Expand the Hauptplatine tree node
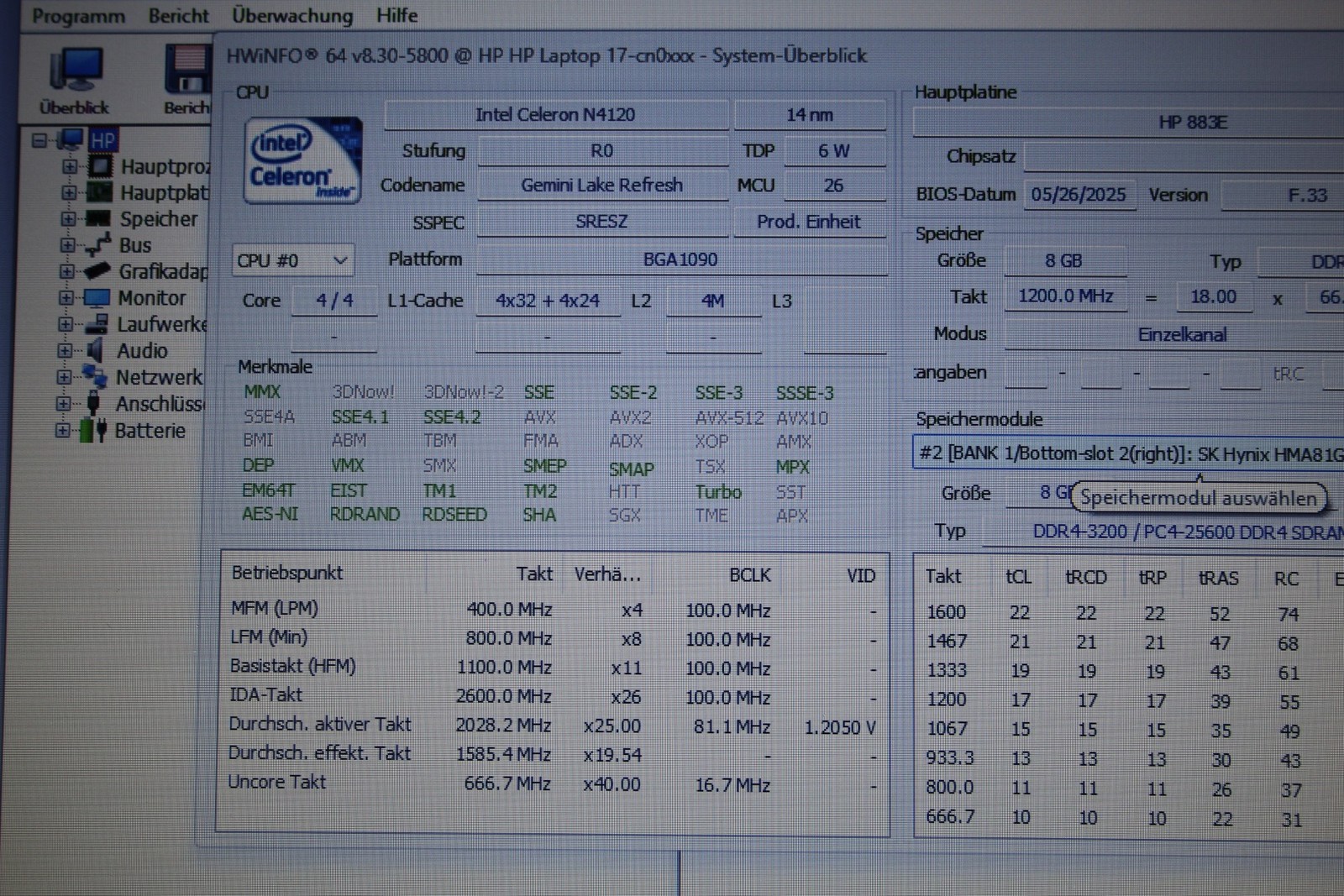This screenshot has width=1344, height=896. click(x=69, y=192)
